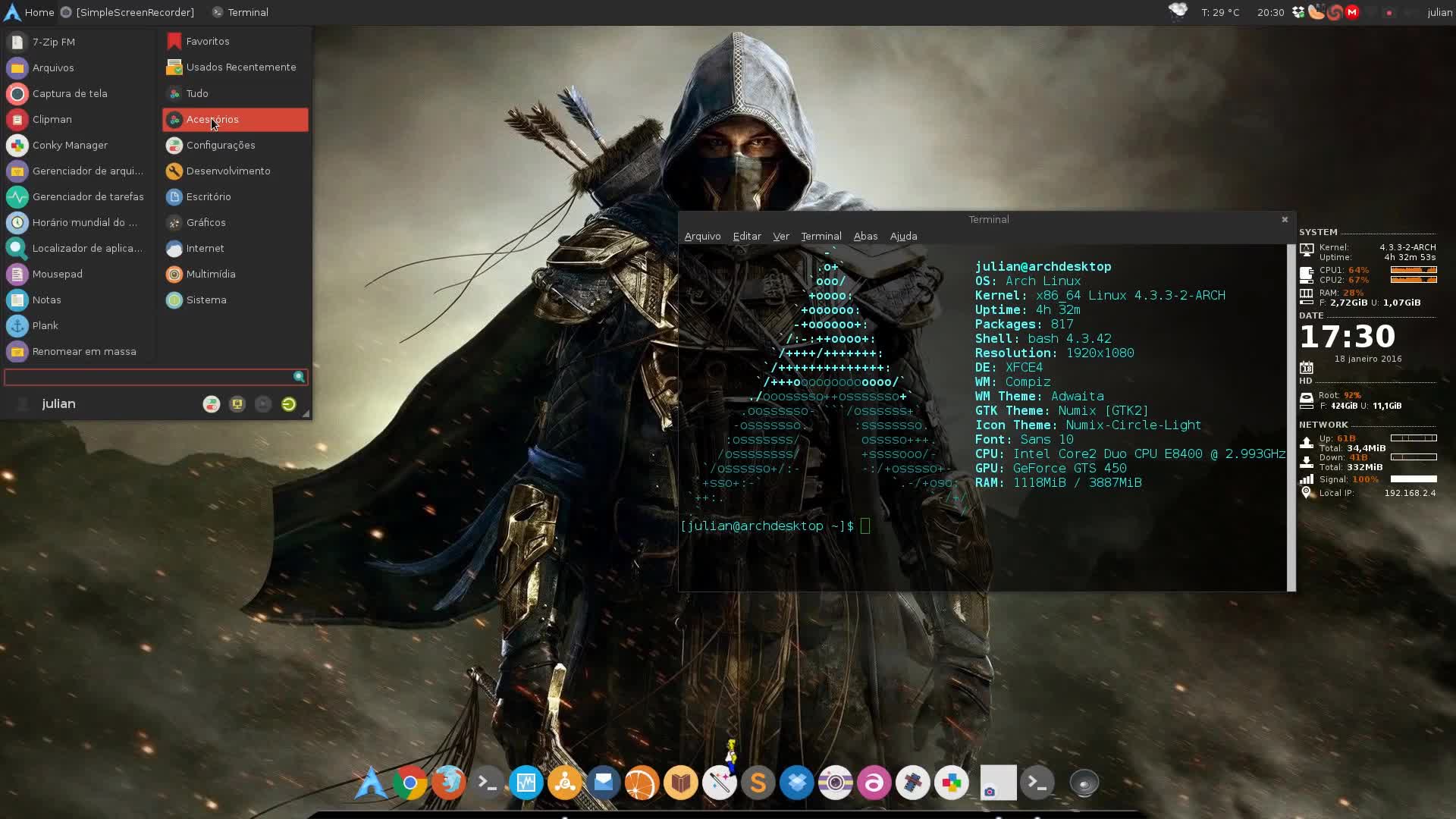
Task: Click the Dropbox tray icon in top panel
Action: pyautogui.click(x=1298, y=12)
